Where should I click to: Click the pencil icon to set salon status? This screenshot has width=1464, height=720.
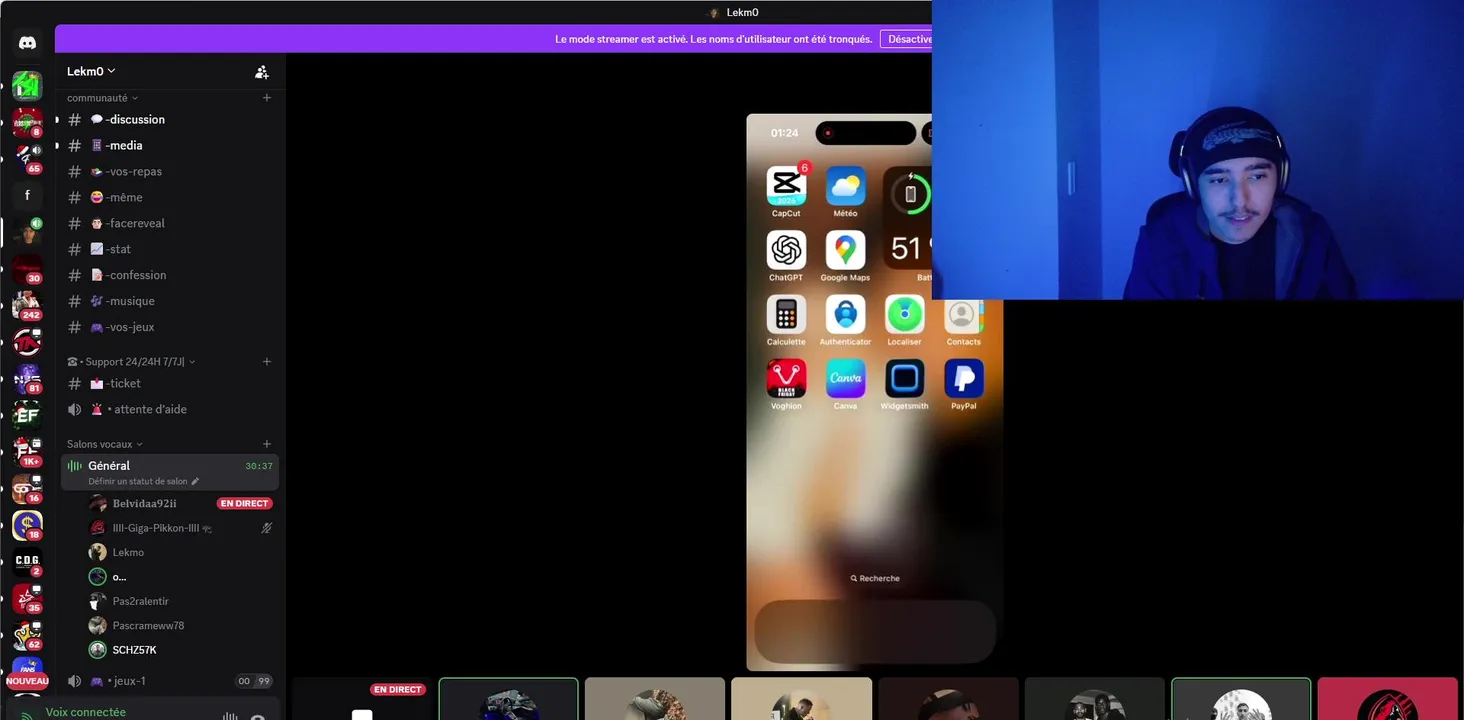195,482
